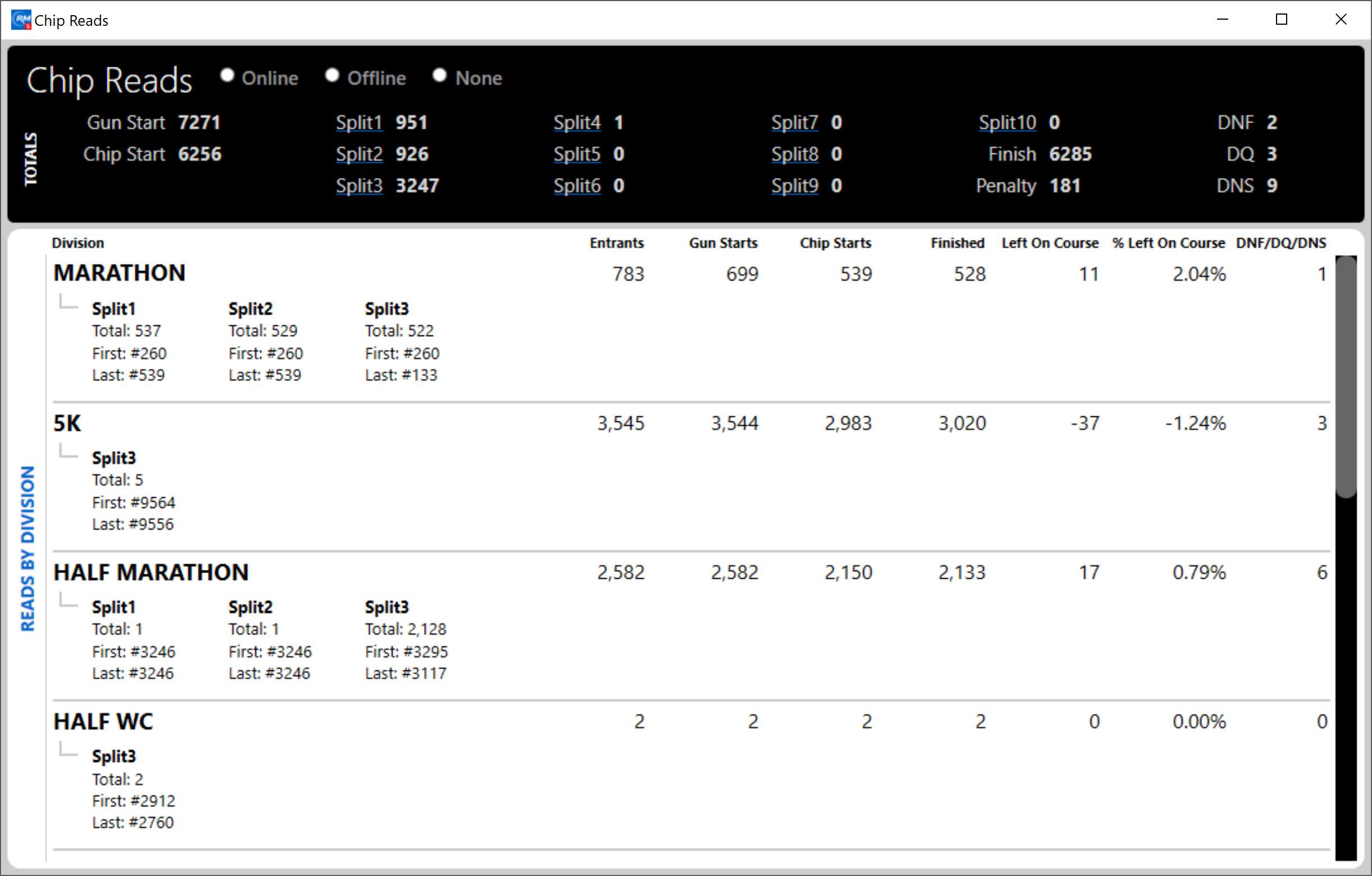Click Marathon Split1 Total: 537

[126, 331]
